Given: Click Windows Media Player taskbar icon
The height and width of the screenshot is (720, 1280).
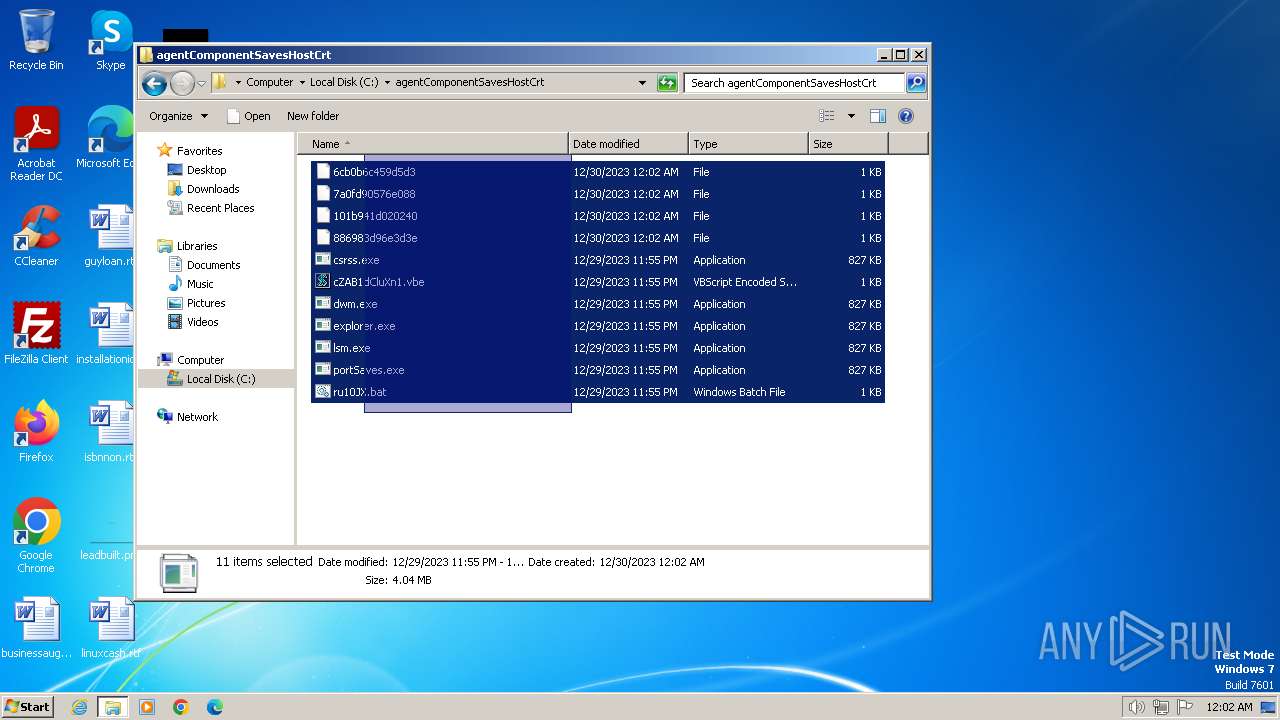Looking at the screenshot, I should coord(147,707).
